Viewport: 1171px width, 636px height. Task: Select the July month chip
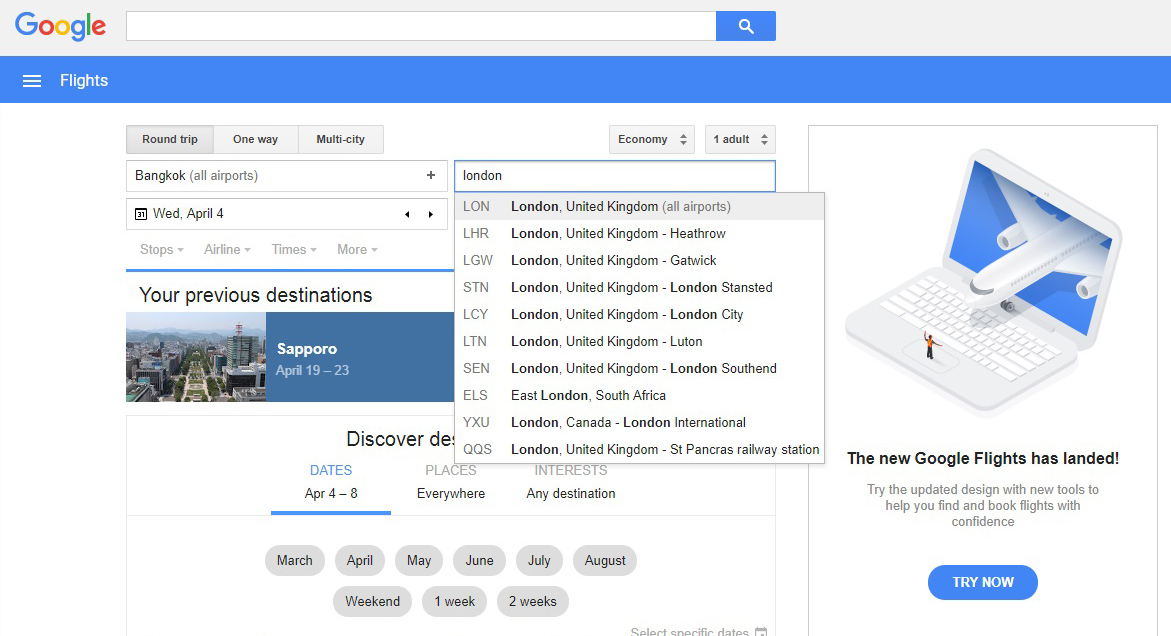[x=539, y=561]
